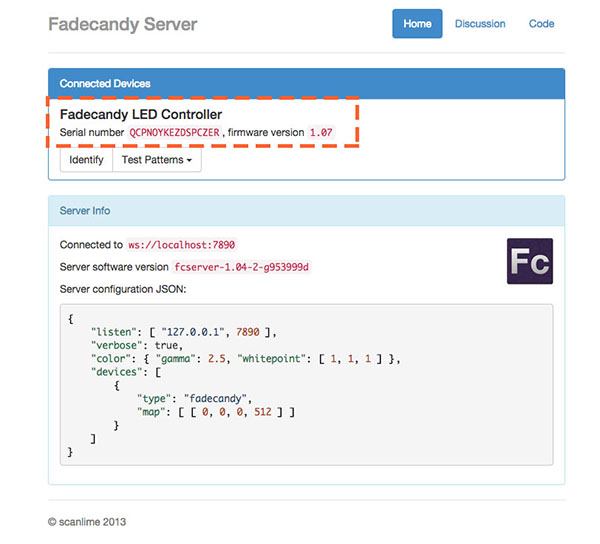Click the "gamma": 2.5 value in JSON

(x=192, y=358)
